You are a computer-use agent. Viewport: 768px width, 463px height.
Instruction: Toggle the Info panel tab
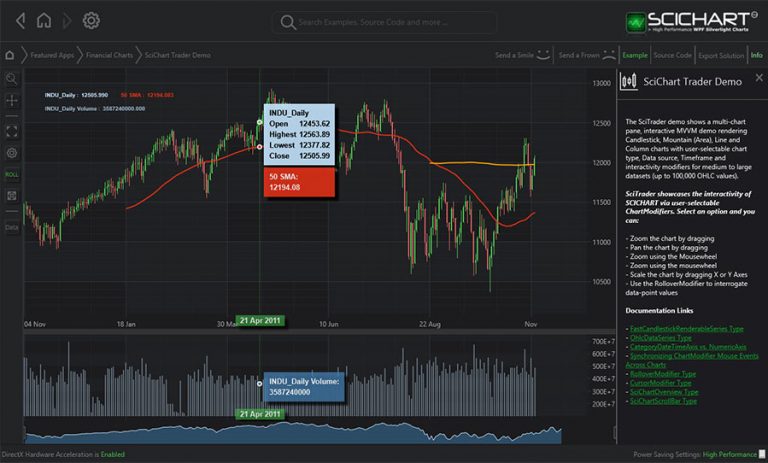click(757, 55)
